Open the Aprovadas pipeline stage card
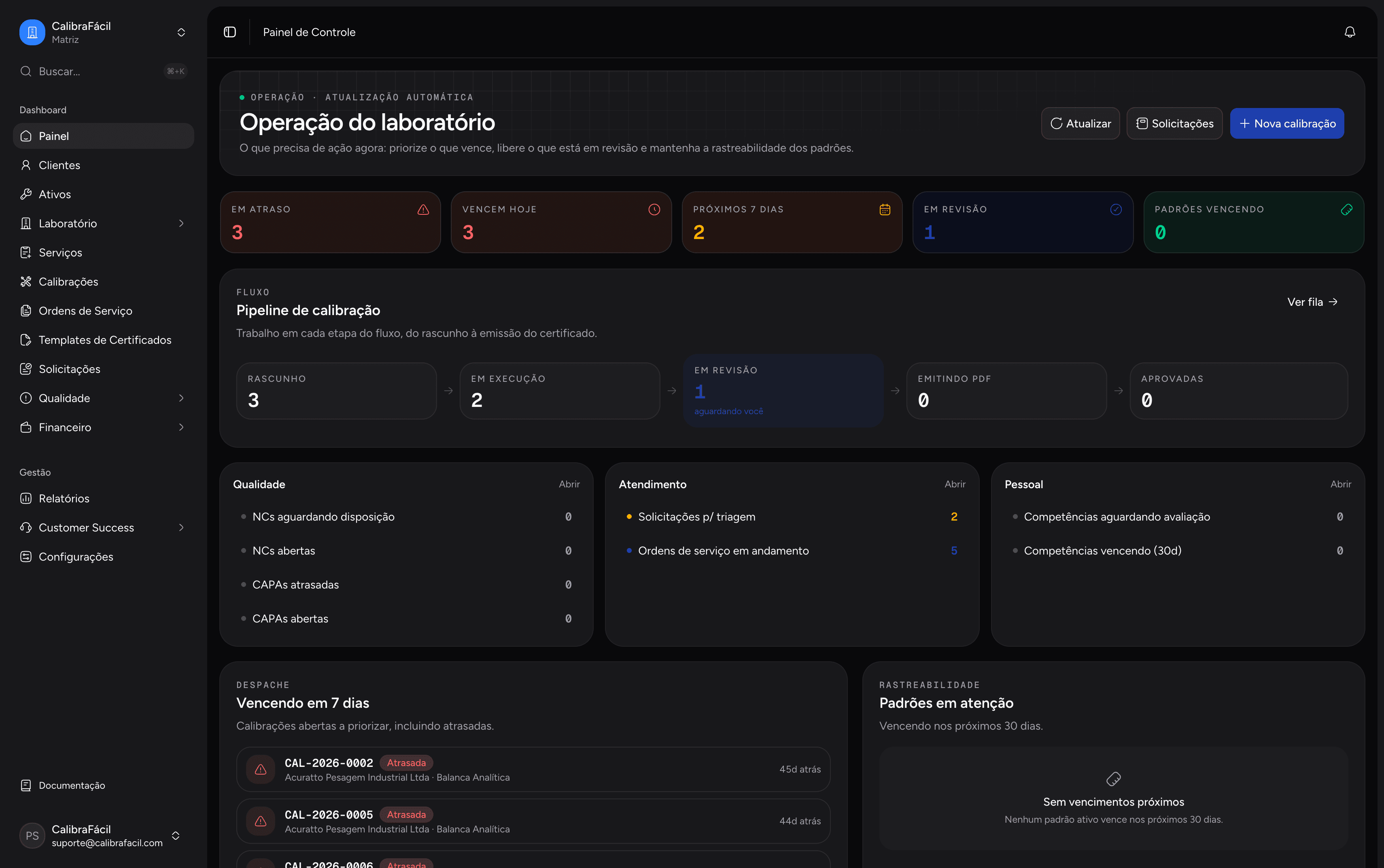The width and height of the screenshot is (1384, 868). [x=1239, y=391]
